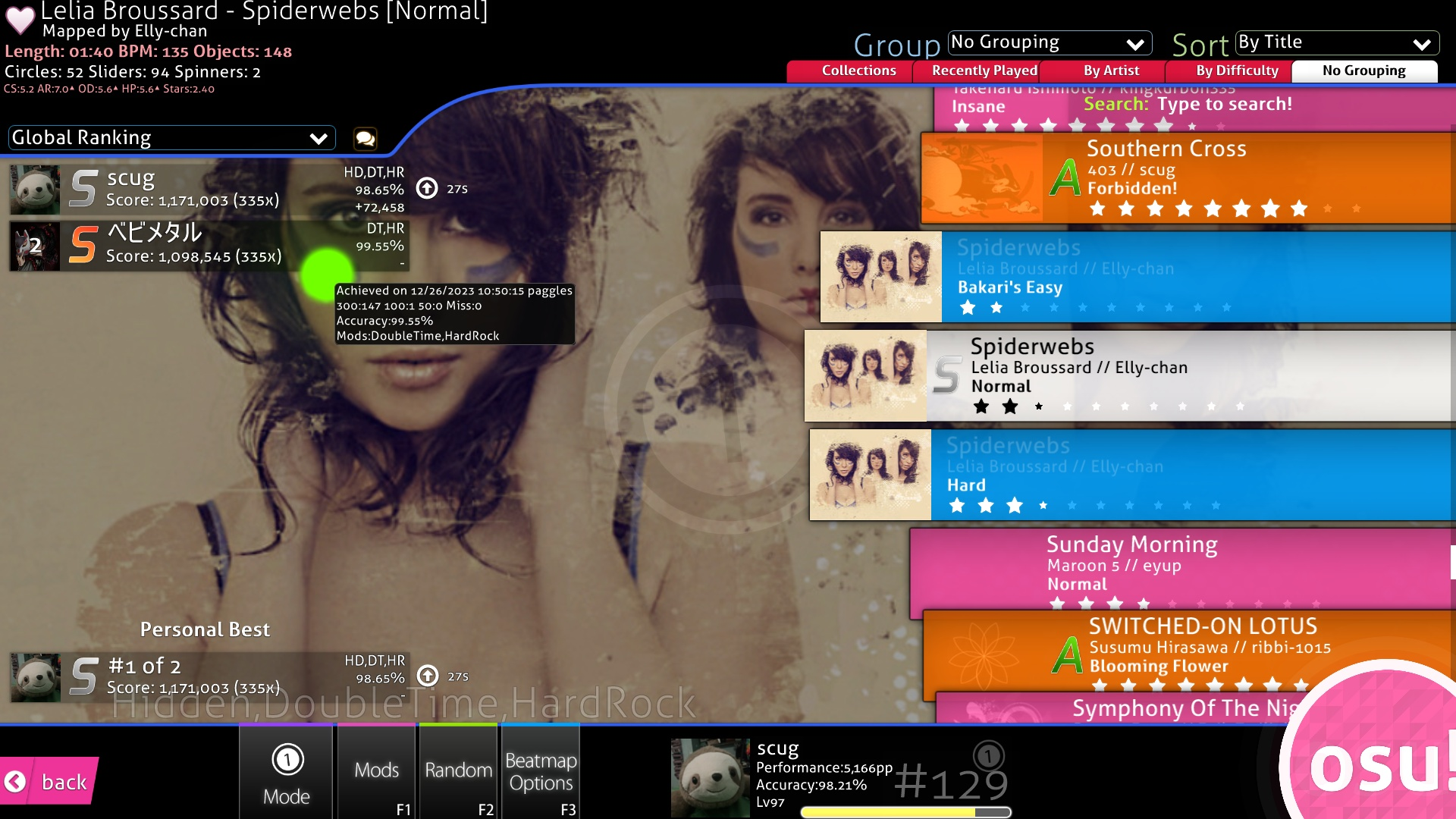Click the back arrow icon at bottom left
The image size is (1456, 819).
pos(15,781)
